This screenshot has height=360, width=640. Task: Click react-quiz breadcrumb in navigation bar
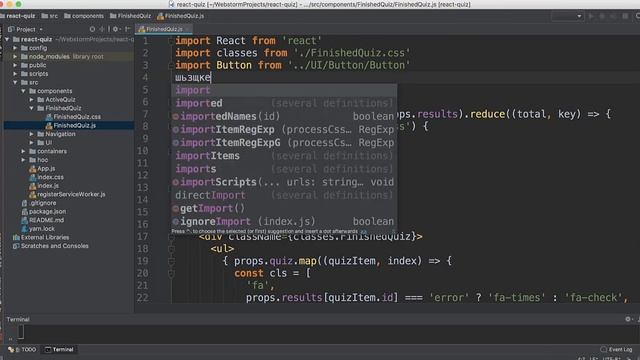pos(18,16)
